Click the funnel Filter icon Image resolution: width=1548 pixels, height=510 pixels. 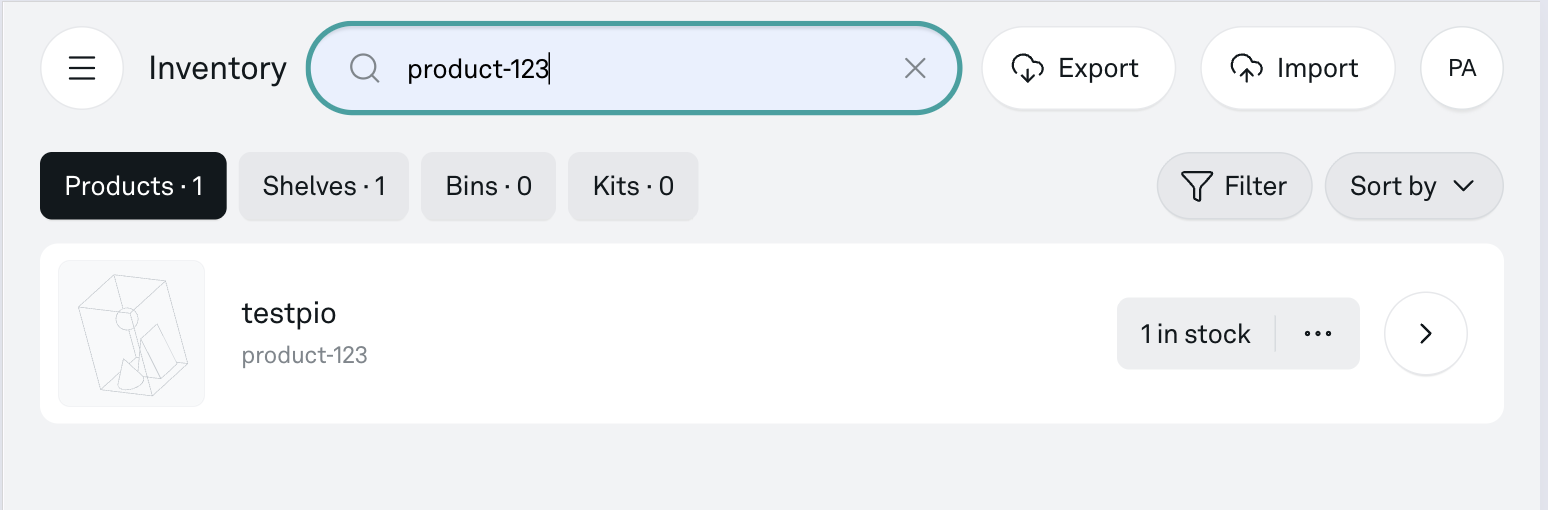point(1197,186)
